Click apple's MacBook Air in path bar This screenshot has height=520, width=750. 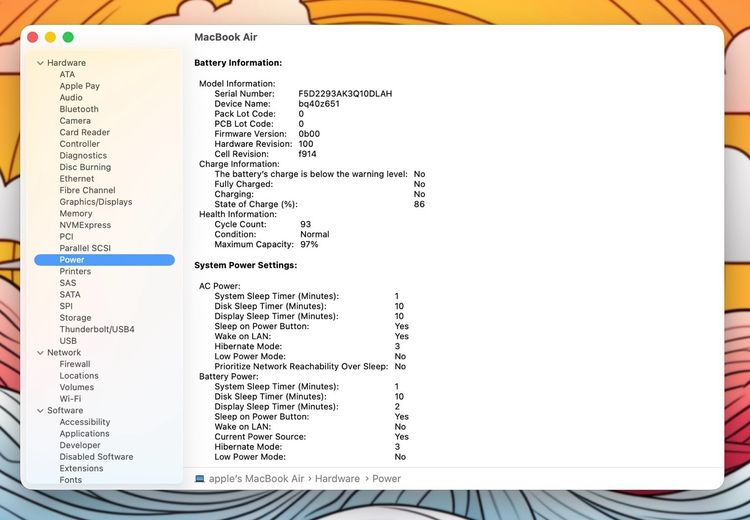(256, 479)
